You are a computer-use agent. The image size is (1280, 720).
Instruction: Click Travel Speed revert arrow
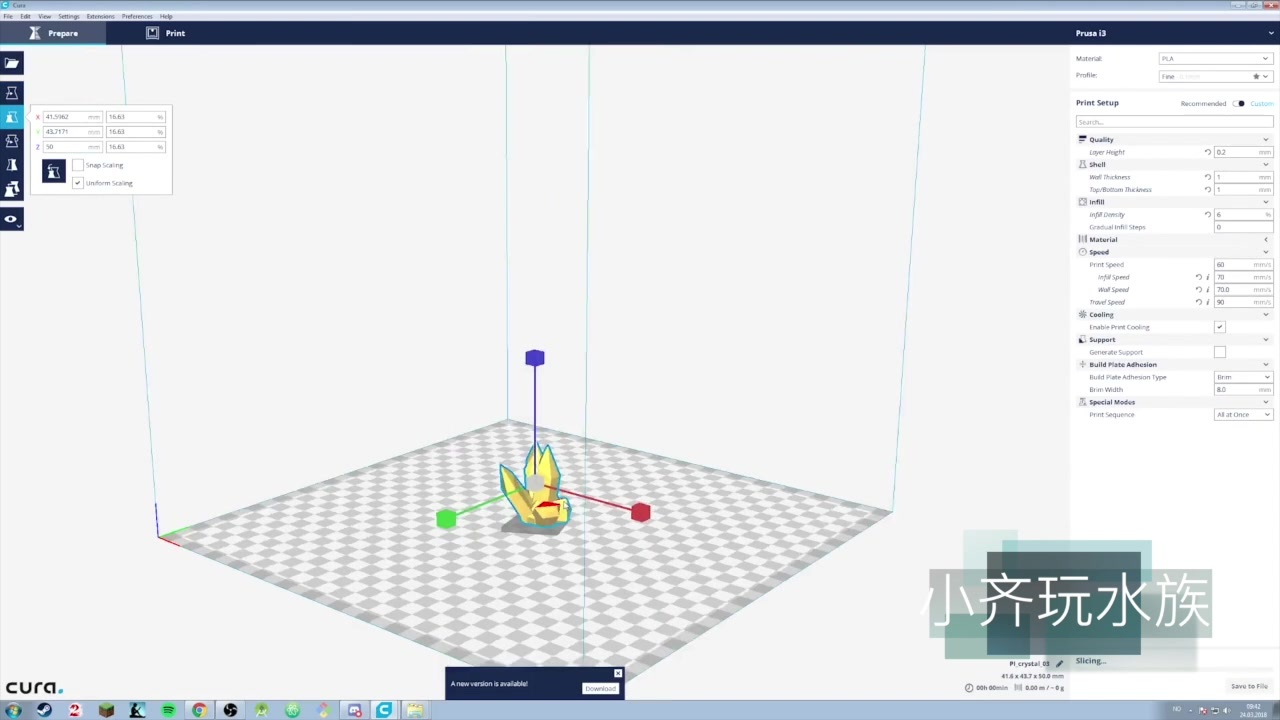tap(1198, 302)
